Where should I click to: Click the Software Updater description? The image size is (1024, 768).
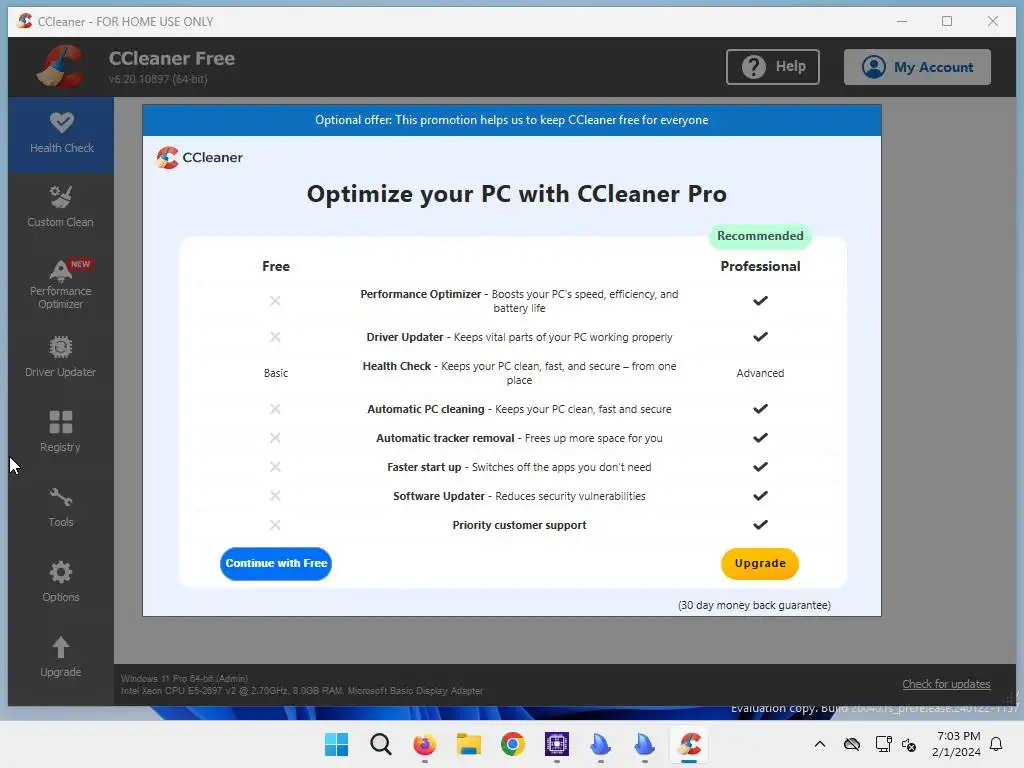point(519,496)
